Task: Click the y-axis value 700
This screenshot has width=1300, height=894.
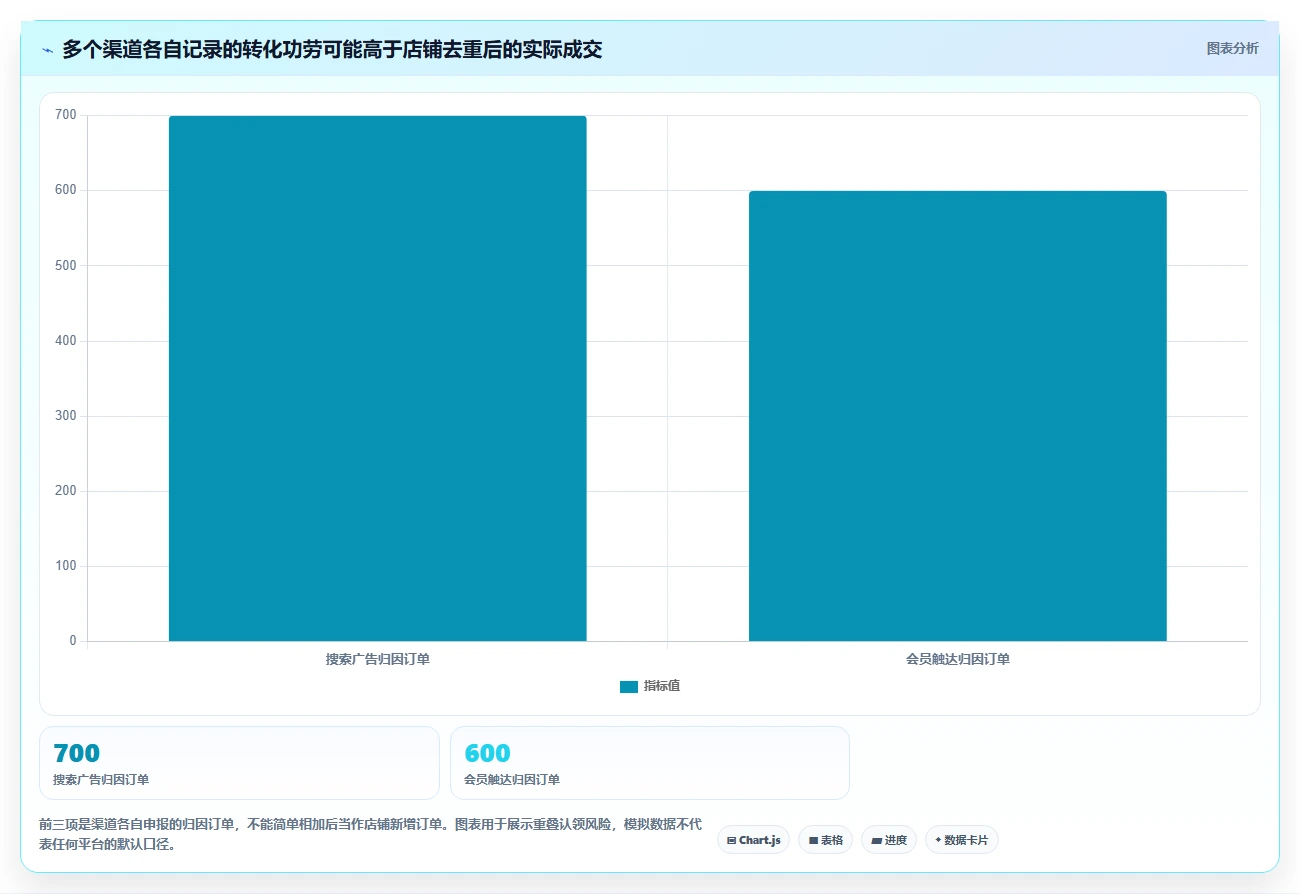Action: [x=66, y=115]
